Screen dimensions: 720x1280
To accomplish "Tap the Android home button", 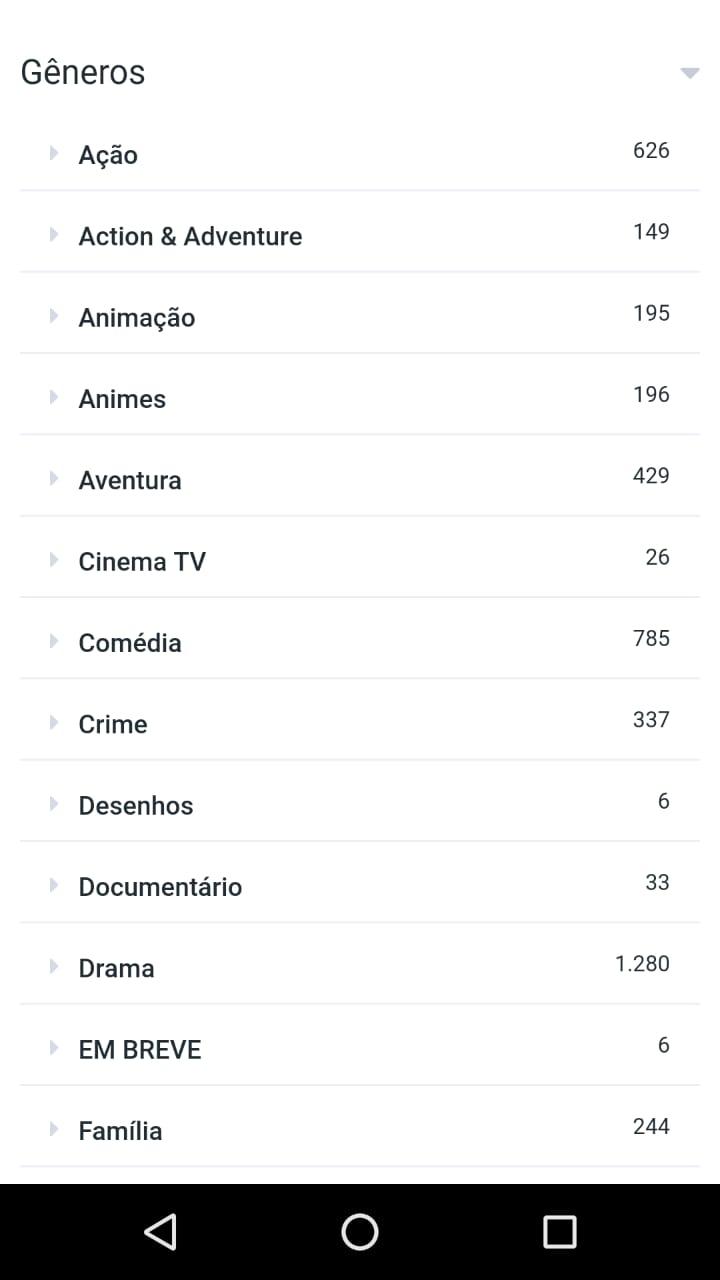I will click(x=360, y=1232).
